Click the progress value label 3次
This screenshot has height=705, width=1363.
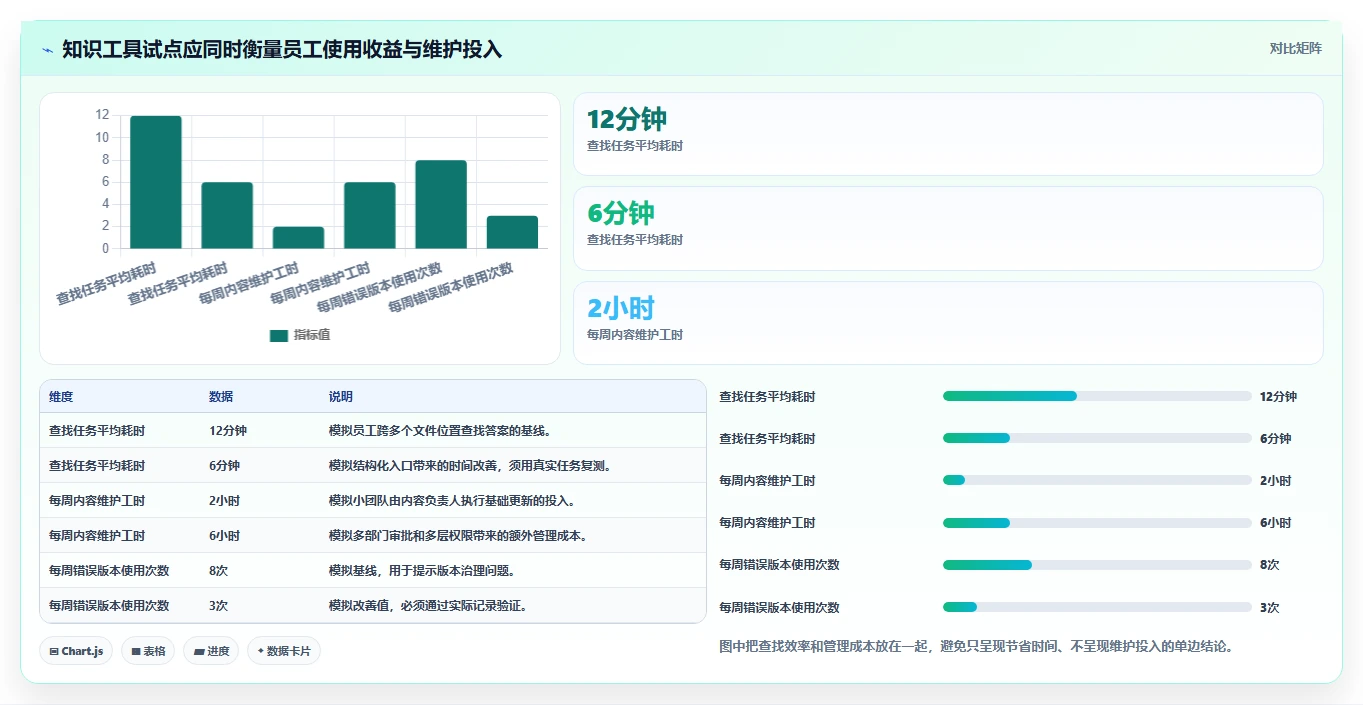tap(1269, 608)
